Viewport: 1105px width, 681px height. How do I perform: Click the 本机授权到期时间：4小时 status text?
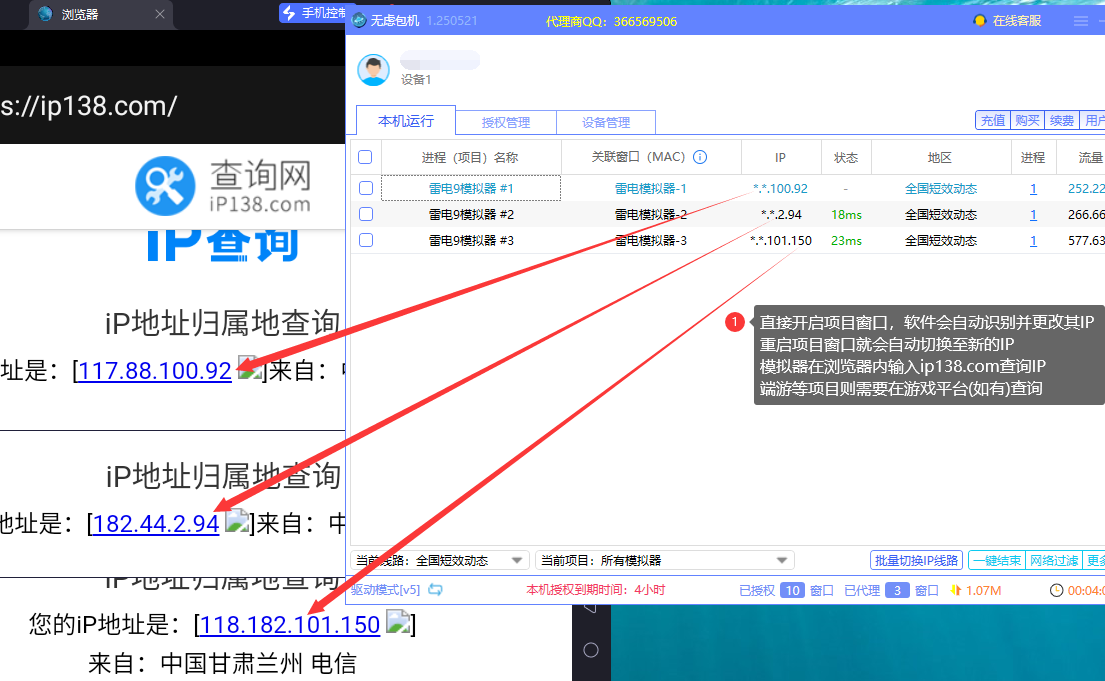pos(595,590)
